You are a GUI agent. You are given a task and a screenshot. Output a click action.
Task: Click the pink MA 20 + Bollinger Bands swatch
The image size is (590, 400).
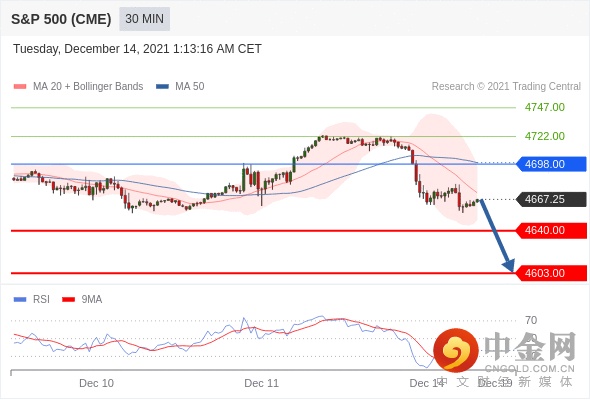pyautogui.click(x=20, y=87)
